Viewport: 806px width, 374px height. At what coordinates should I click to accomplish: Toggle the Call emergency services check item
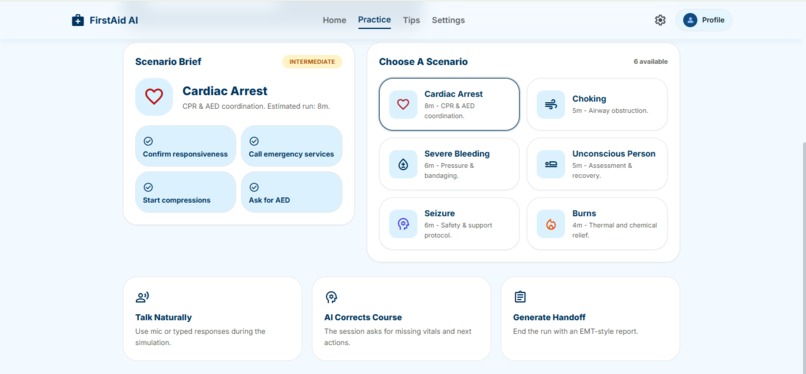click(x=291, y=146)
